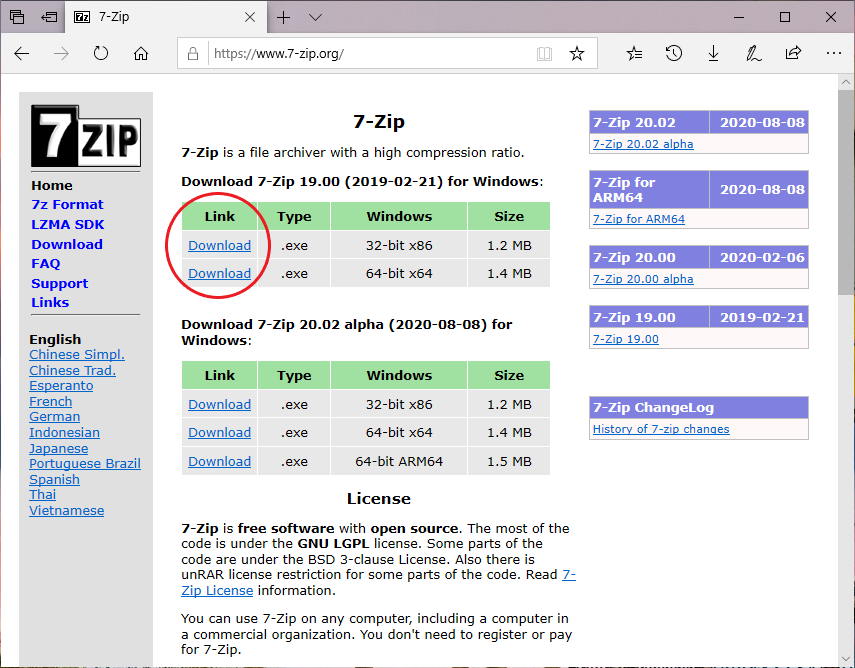
Task: Open FAQ in the sidebar menu
Action: pyautogui.click(x=45, y=263)
